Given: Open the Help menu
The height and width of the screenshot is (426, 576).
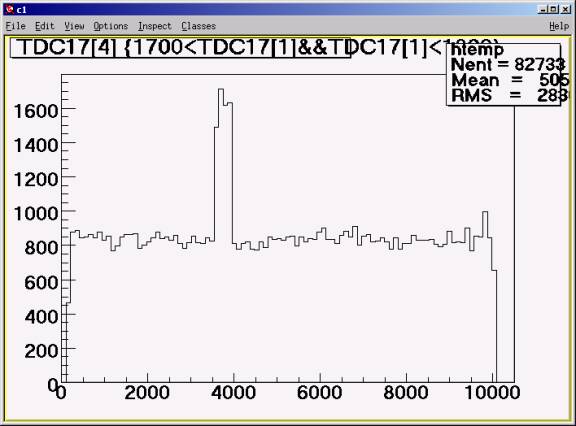Looking at the screenshot, I should tap(559, 26).
